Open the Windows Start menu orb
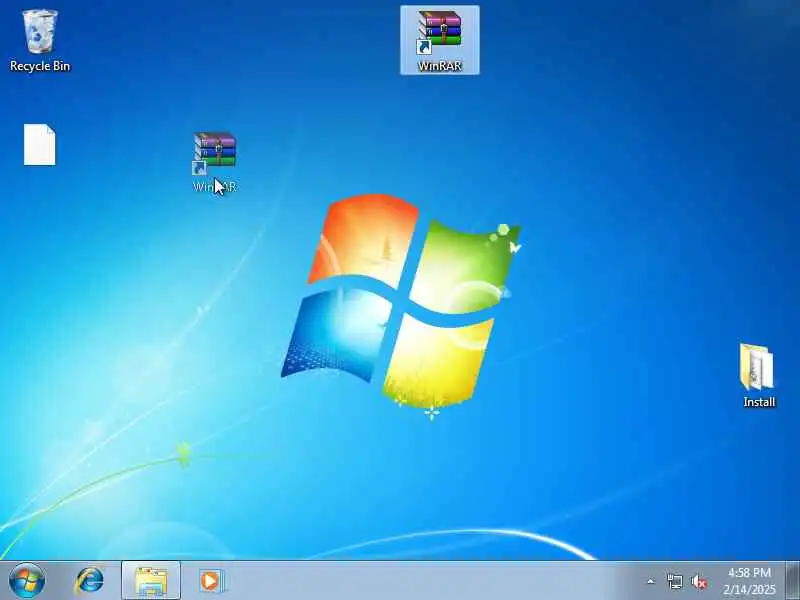The height and width of the screenshot is (600, 800). (x=27, y=581)
